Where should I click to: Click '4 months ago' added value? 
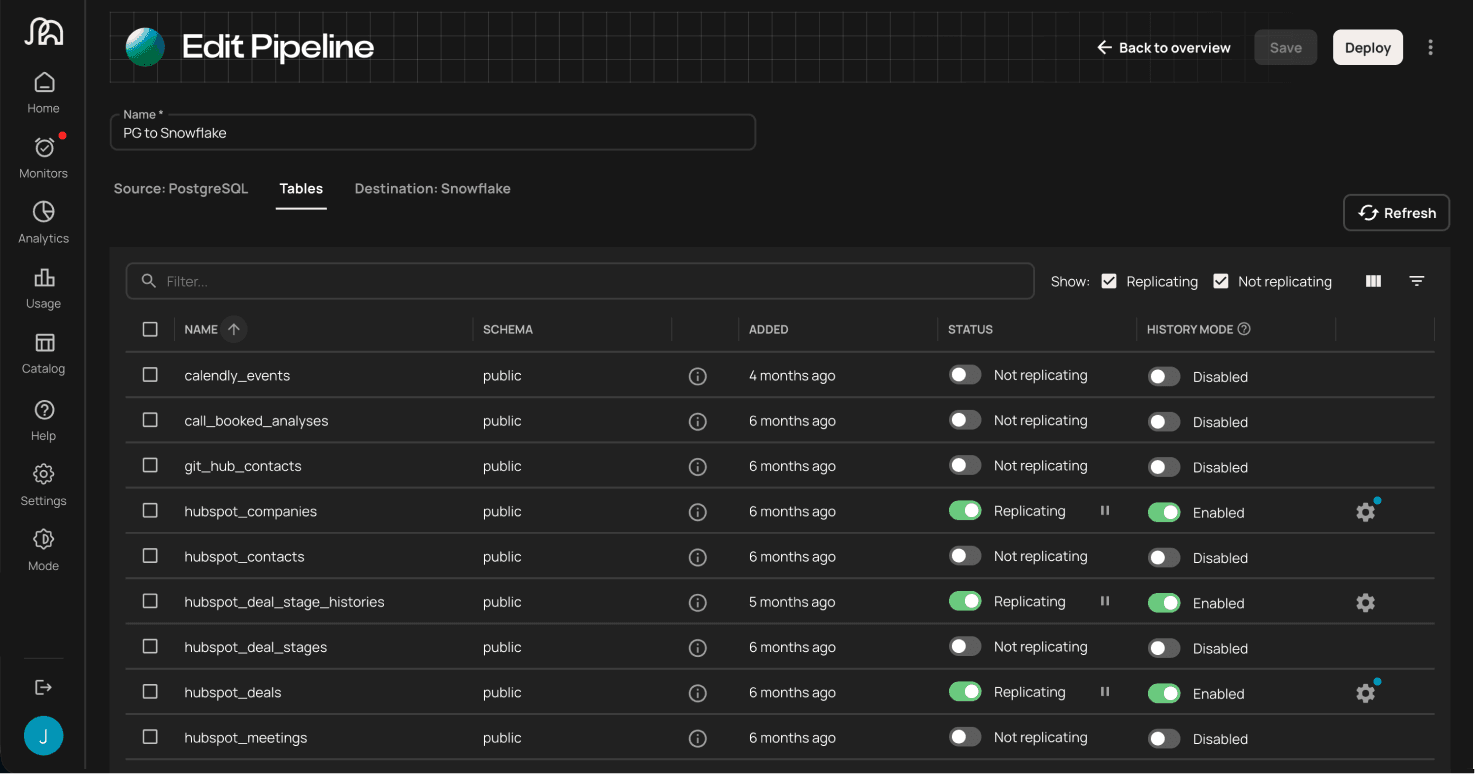792,376
